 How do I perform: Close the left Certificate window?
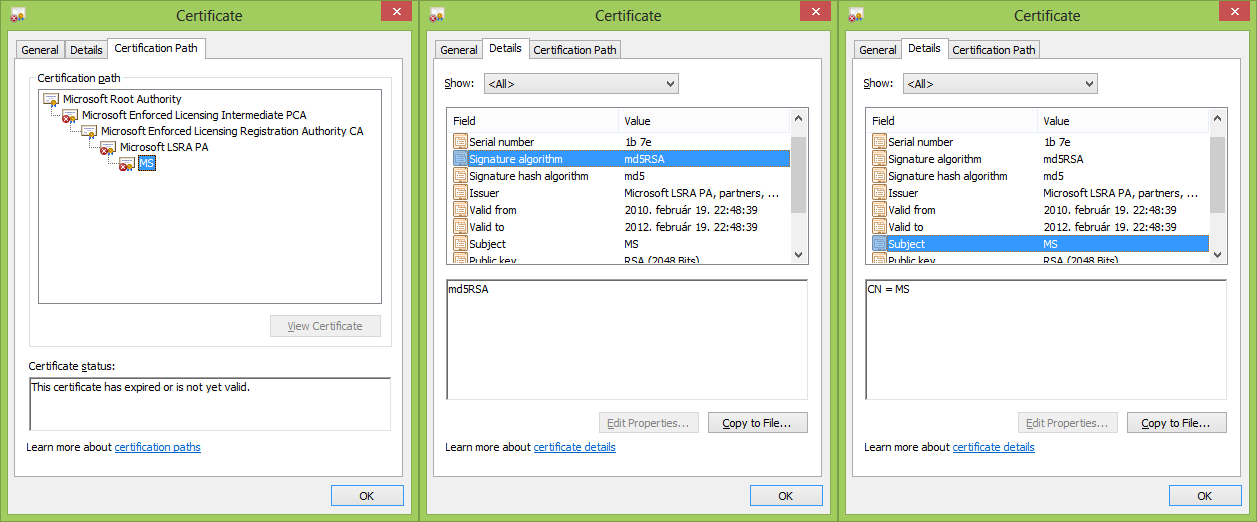click(397, 11)
